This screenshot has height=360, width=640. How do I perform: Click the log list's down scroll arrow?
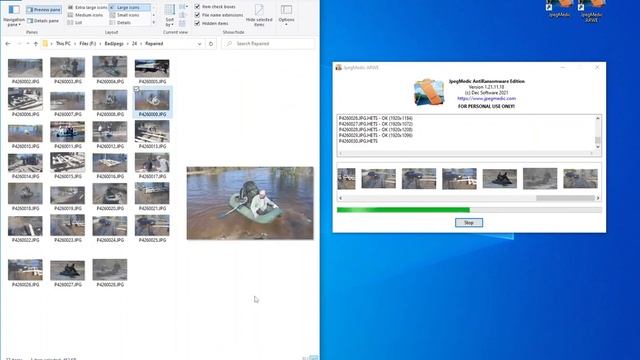598,147
